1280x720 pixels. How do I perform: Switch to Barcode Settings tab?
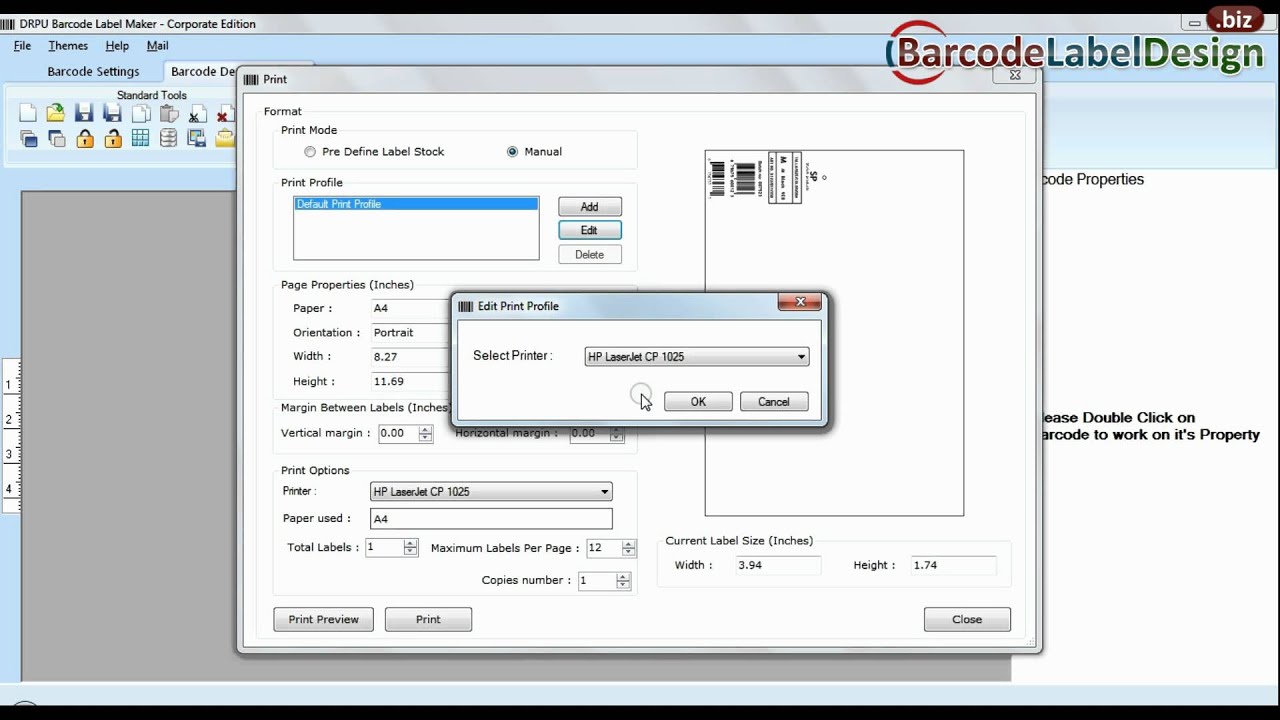tap(93, 72)
